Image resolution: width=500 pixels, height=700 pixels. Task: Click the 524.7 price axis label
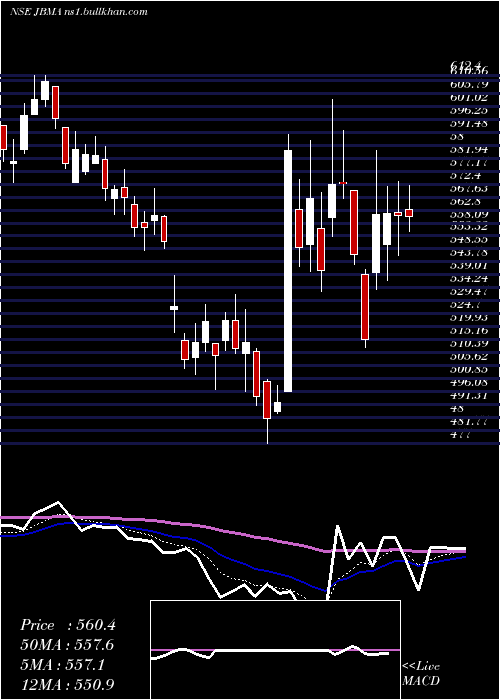click(x=466, y=304)
